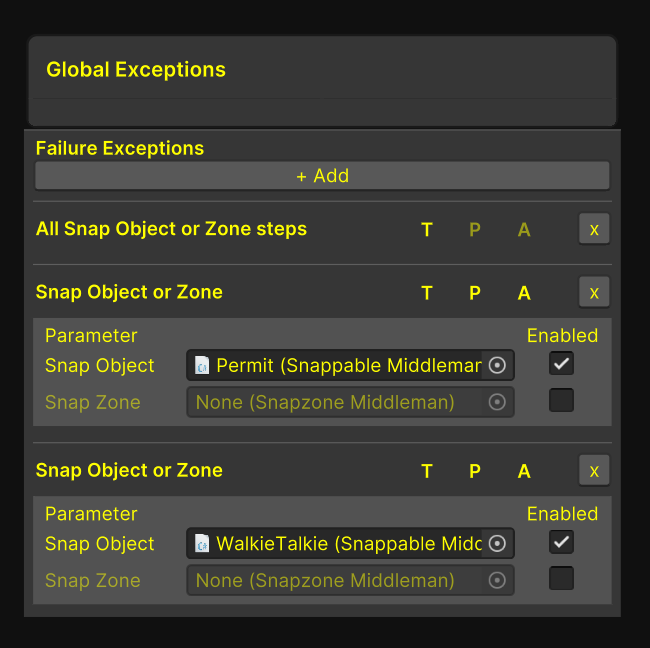This screenshot has height=648, width=650.
Task: Open picker for first empty Snap Zone
Action: (x=497, y=402)
